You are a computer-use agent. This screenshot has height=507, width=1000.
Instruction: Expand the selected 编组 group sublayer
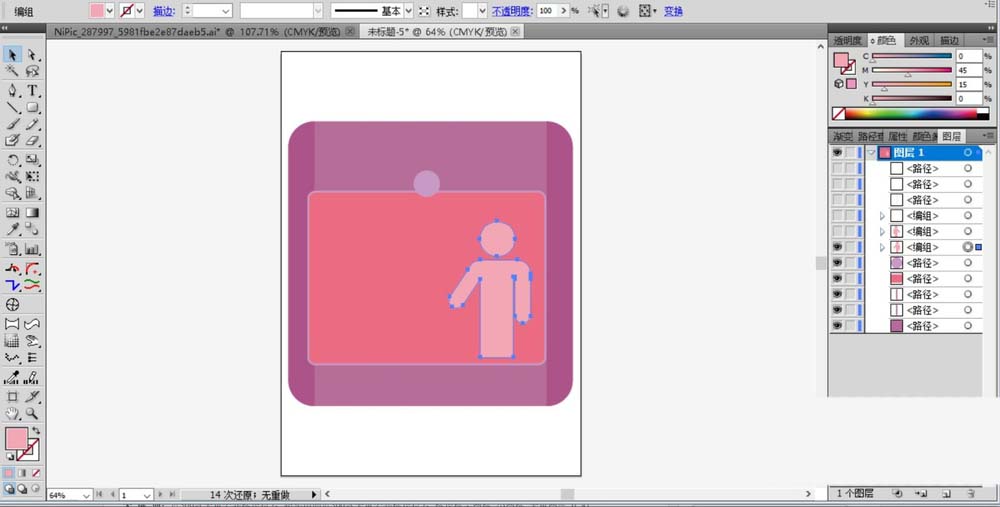click(x=881, y=247)
